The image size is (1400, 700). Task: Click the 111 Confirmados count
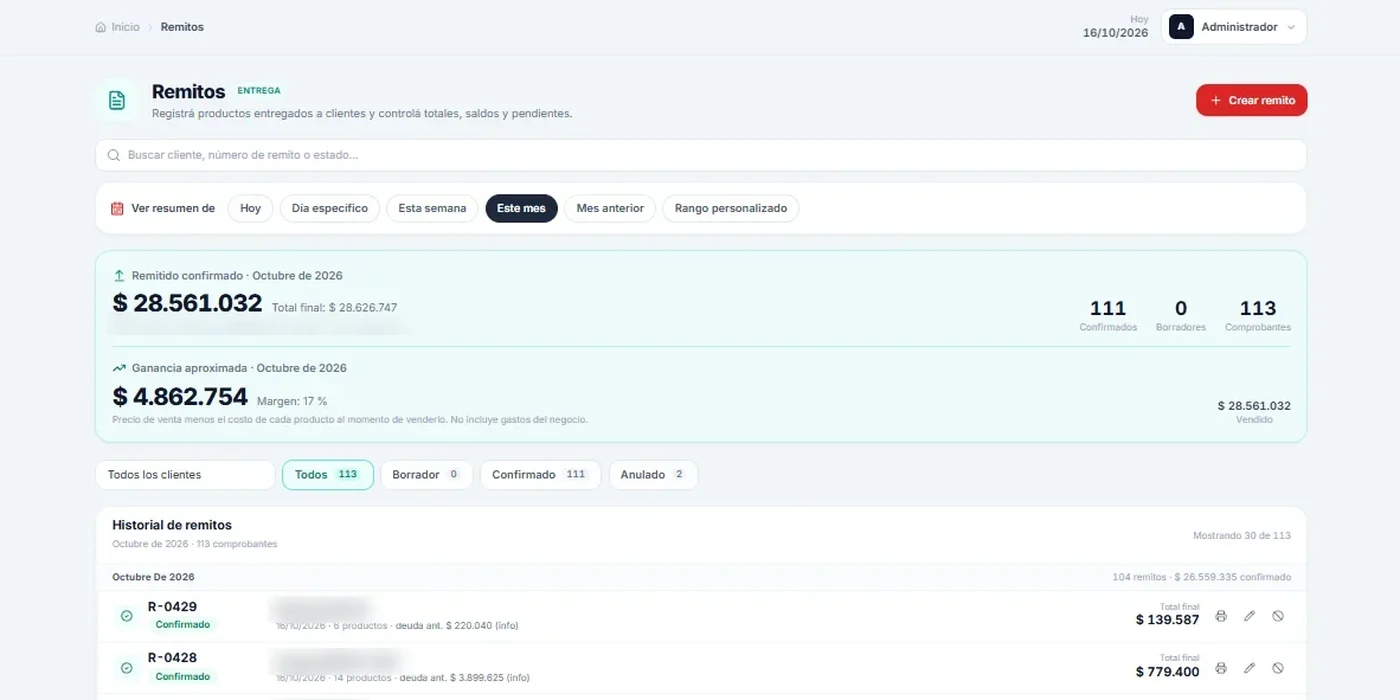point(1108,309)
